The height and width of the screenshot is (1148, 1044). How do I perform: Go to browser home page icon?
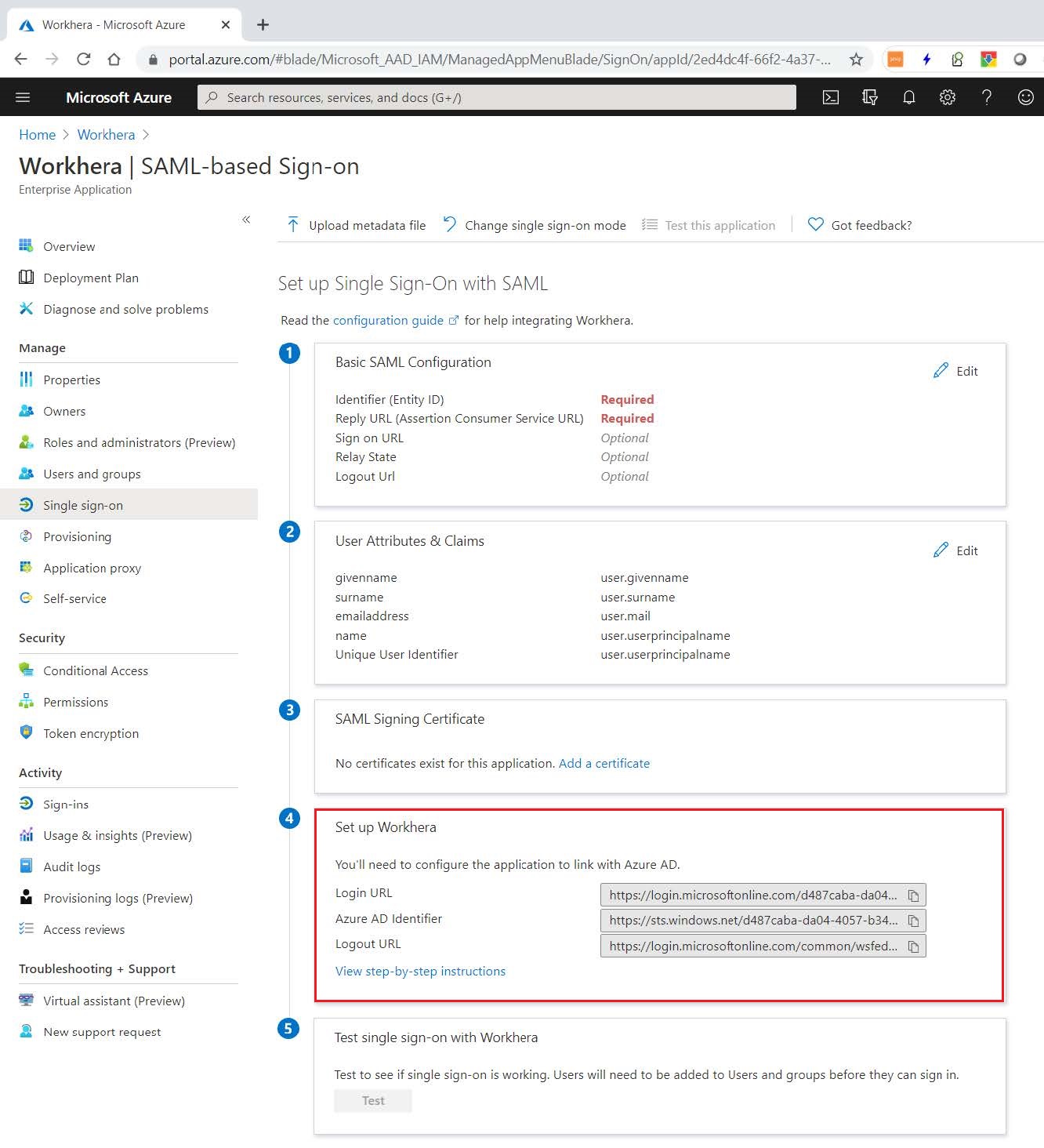(x=114, y=60)
